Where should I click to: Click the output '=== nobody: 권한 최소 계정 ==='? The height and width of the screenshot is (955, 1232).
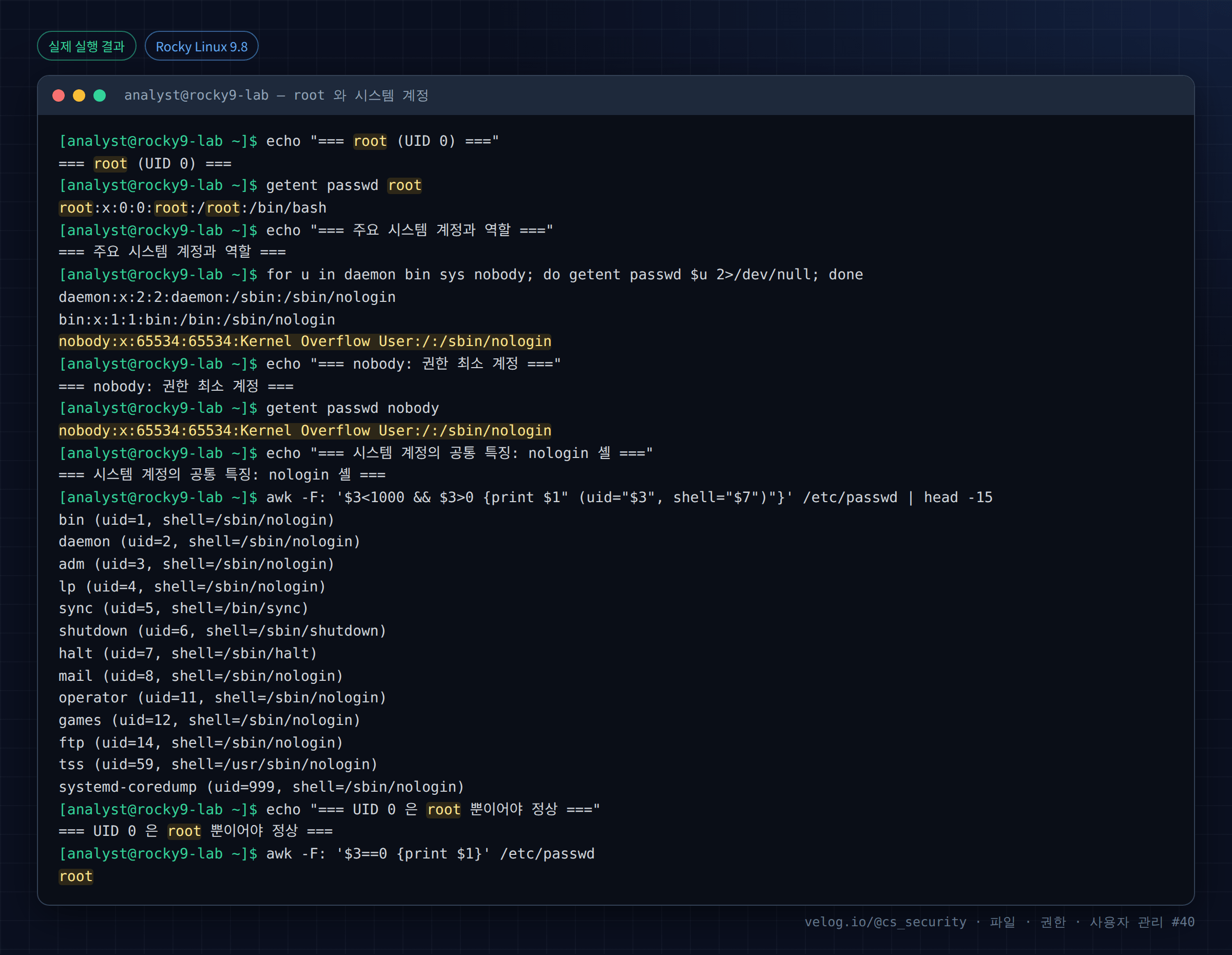pos(176,387)
